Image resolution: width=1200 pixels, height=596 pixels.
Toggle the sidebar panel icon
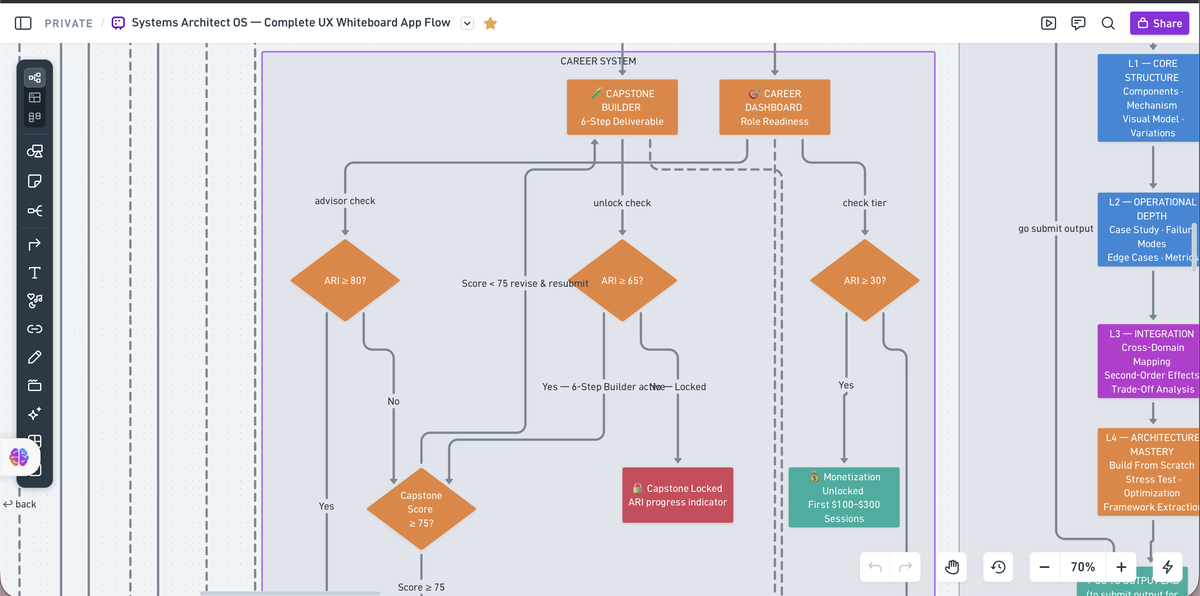(x=23, y=23)
